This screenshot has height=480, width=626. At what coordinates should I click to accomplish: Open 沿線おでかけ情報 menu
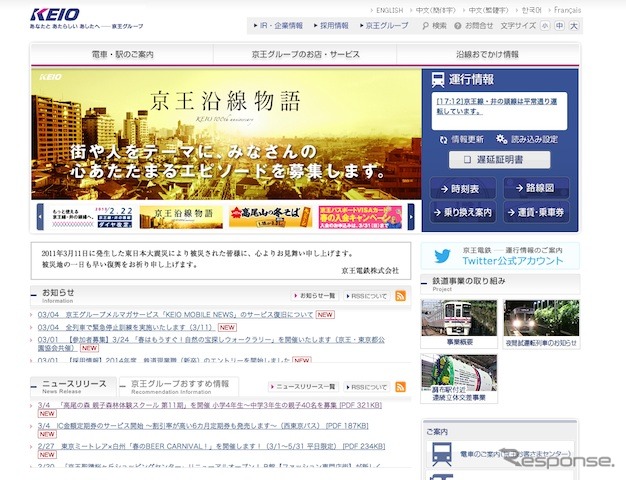coord(487,54)
